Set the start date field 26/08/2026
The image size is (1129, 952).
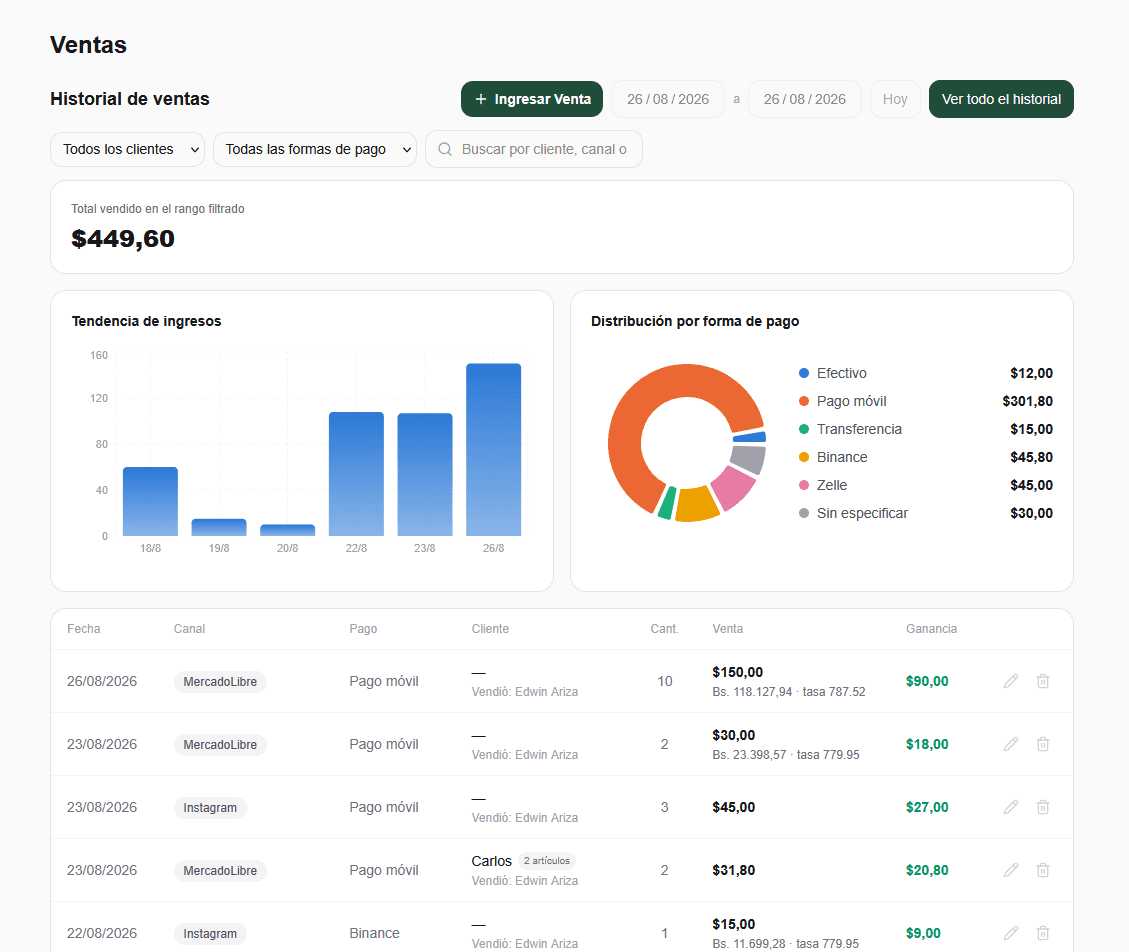(x=667, y=99)
